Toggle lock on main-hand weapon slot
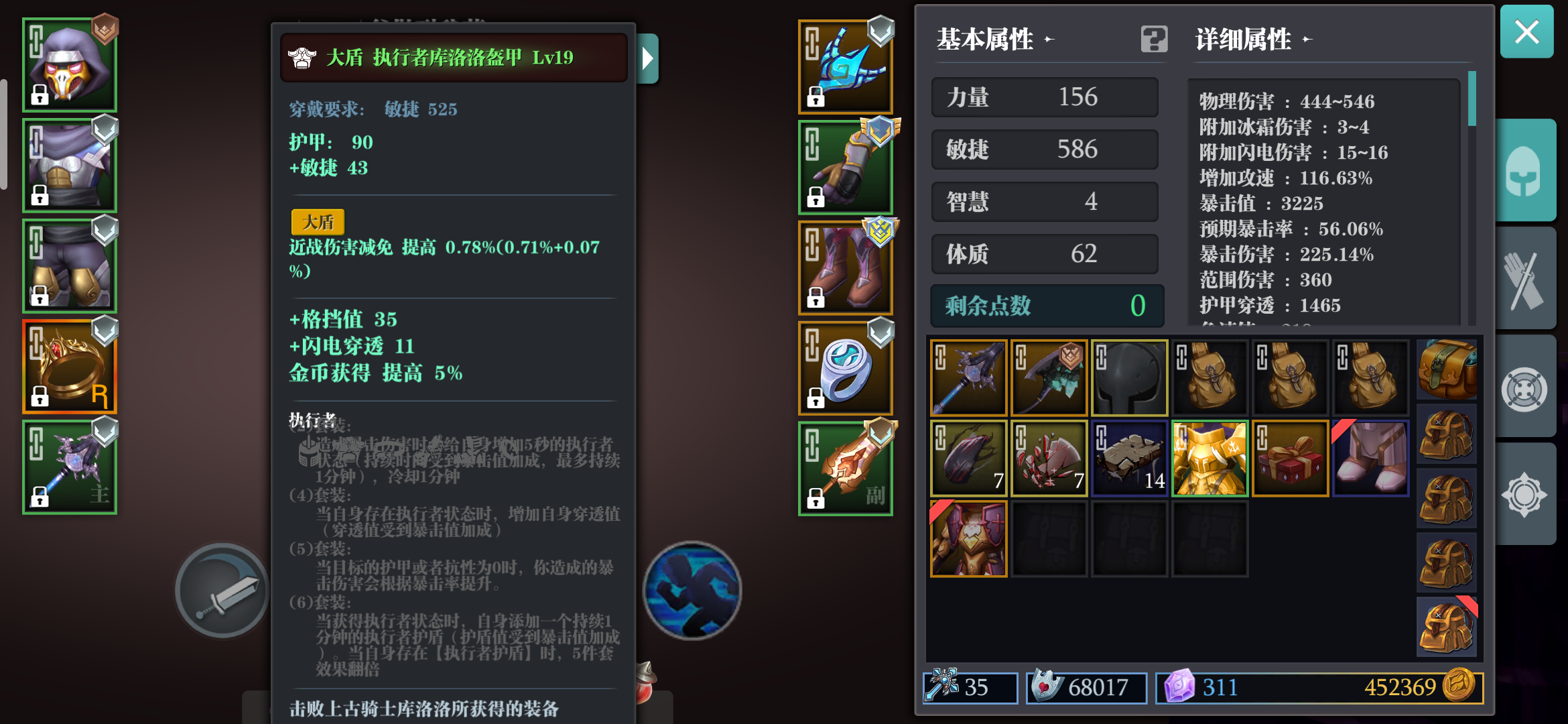 tap(40, 497)
